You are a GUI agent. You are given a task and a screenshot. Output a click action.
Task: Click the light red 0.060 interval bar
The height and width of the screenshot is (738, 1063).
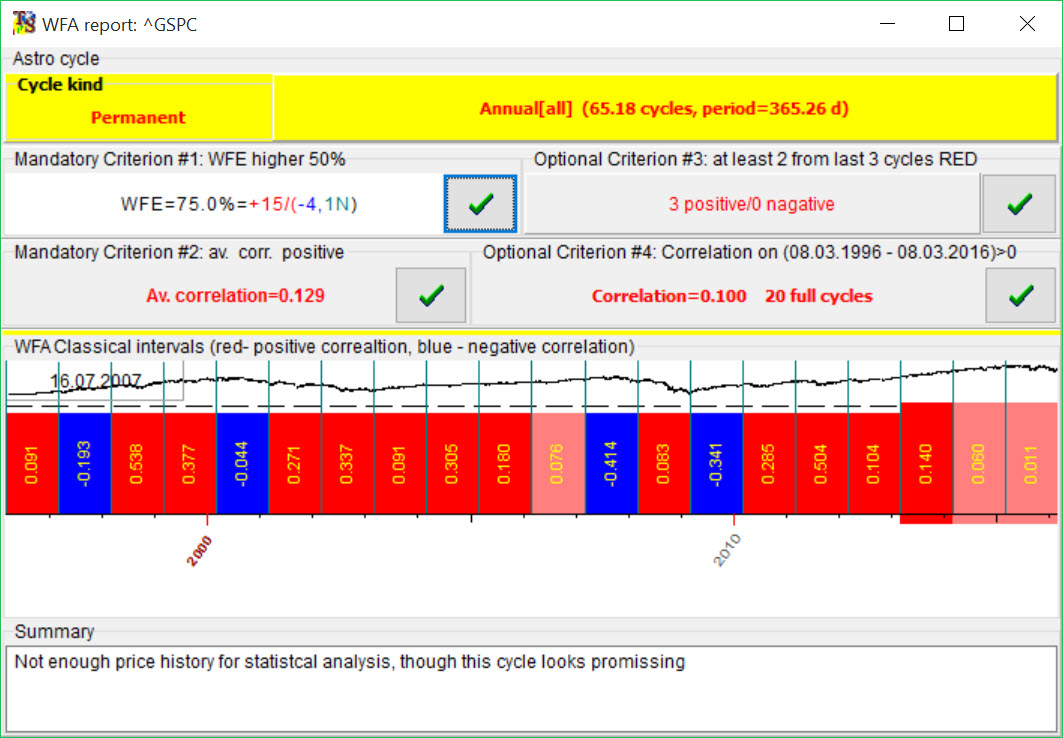click(979, 463)
